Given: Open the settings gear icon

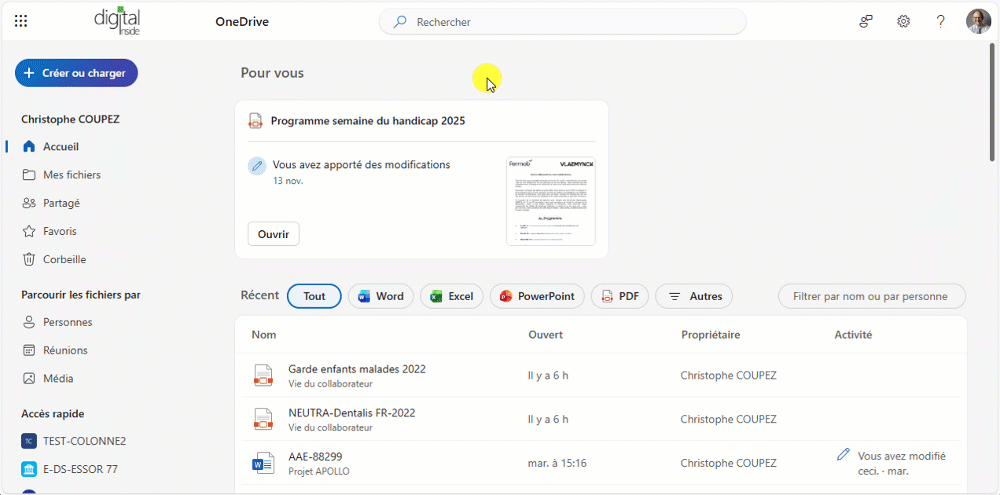Looking at the screenshot, I should coord(903,21).
